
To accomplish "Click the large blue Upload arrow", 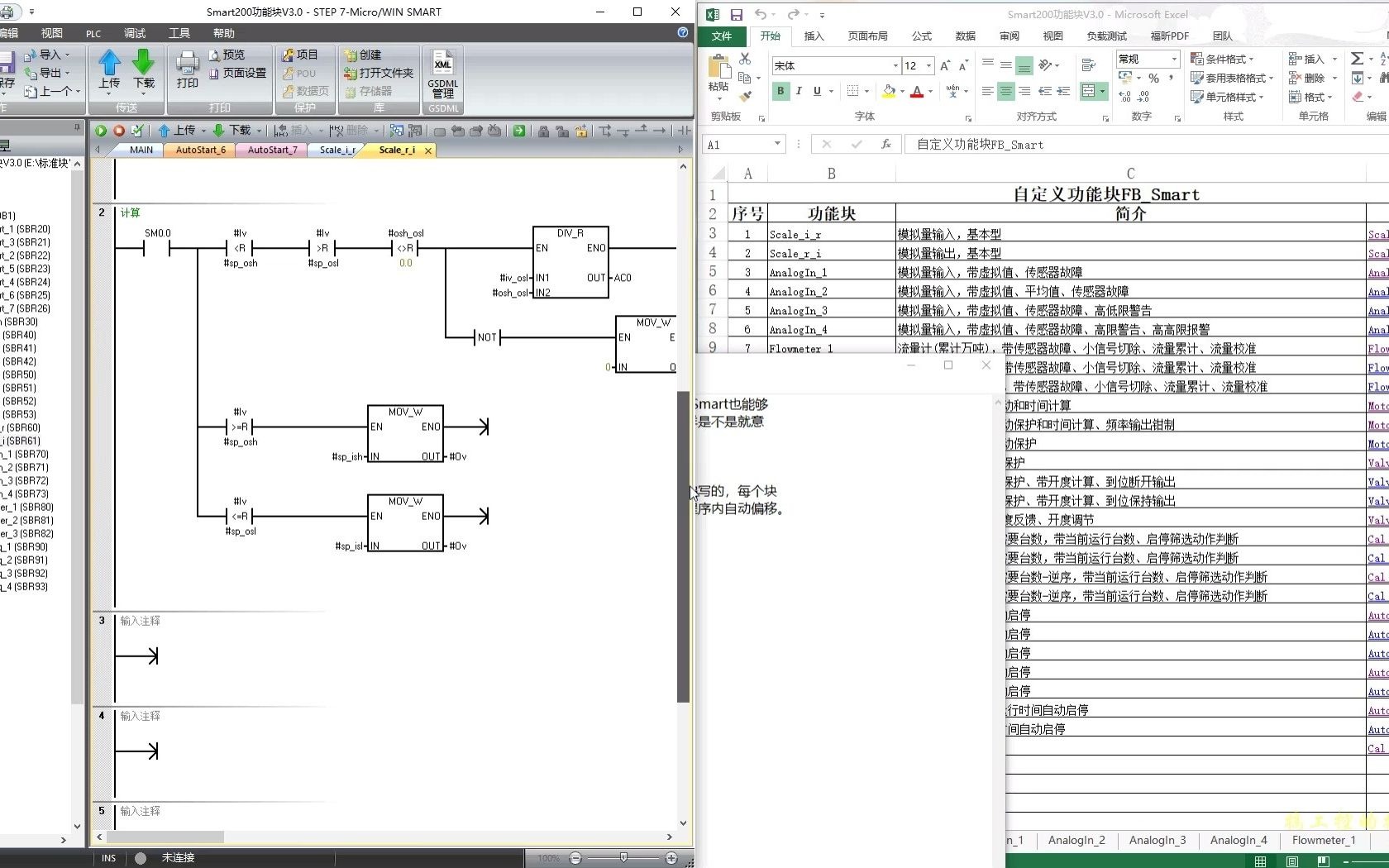I will tap(109, 63).
